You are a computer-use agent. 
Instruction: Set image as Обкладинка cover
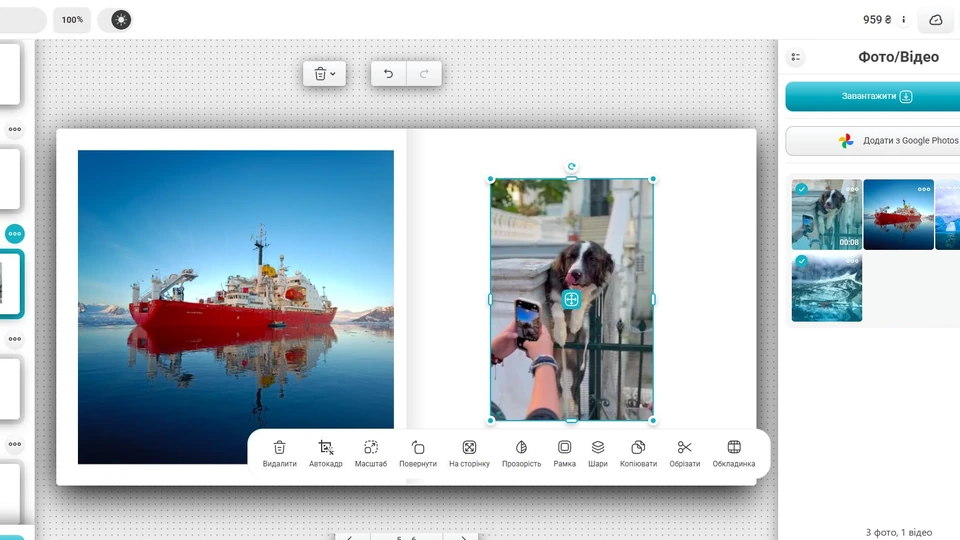tap(733, 454)
